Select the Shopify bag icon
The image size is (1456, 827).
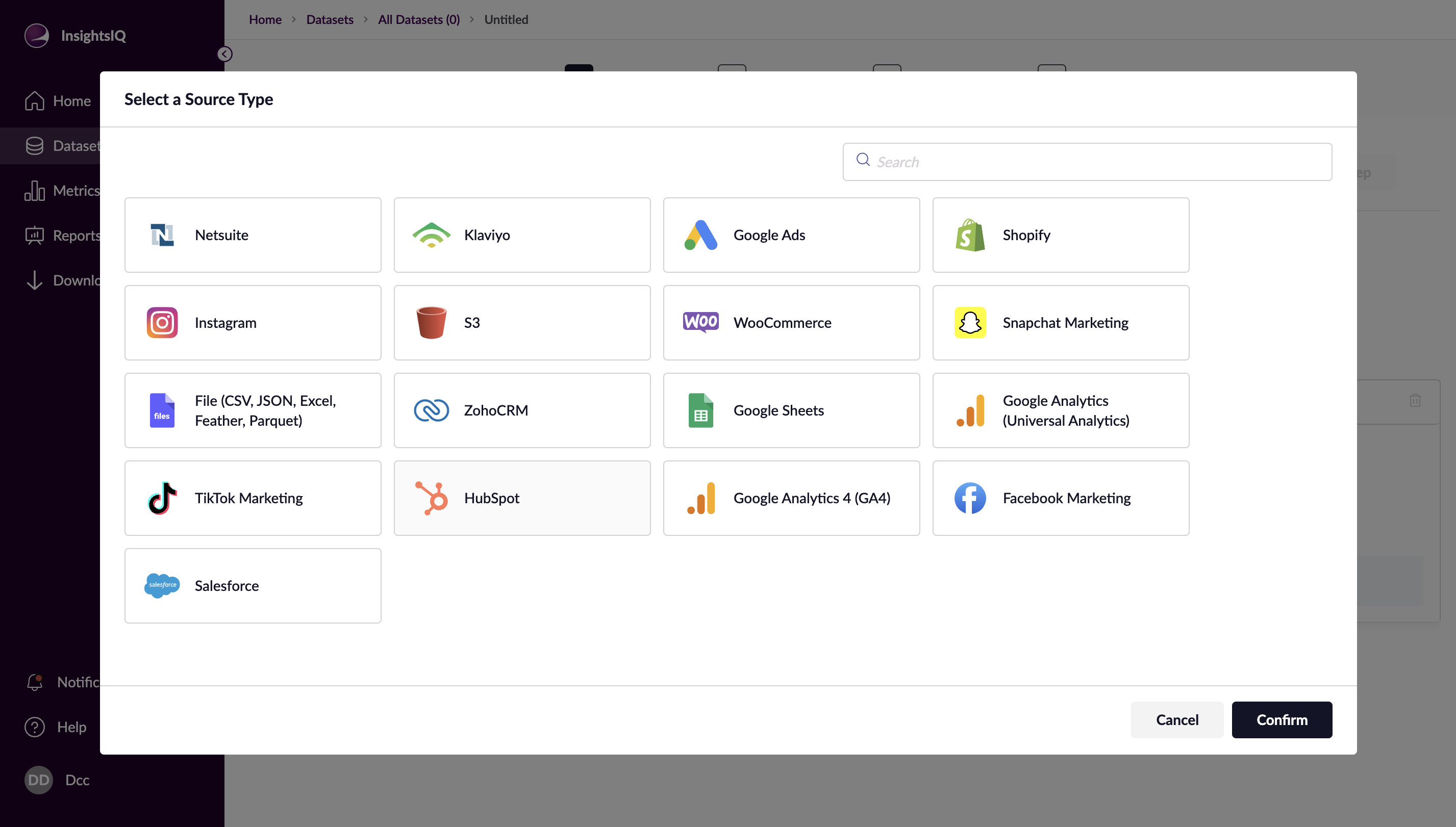tap(970, 235)
